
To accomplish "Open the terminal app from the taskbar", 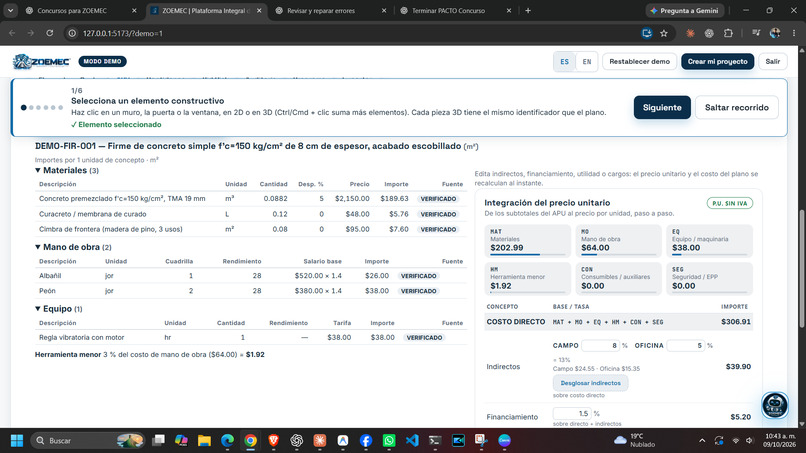I will 435,441.
